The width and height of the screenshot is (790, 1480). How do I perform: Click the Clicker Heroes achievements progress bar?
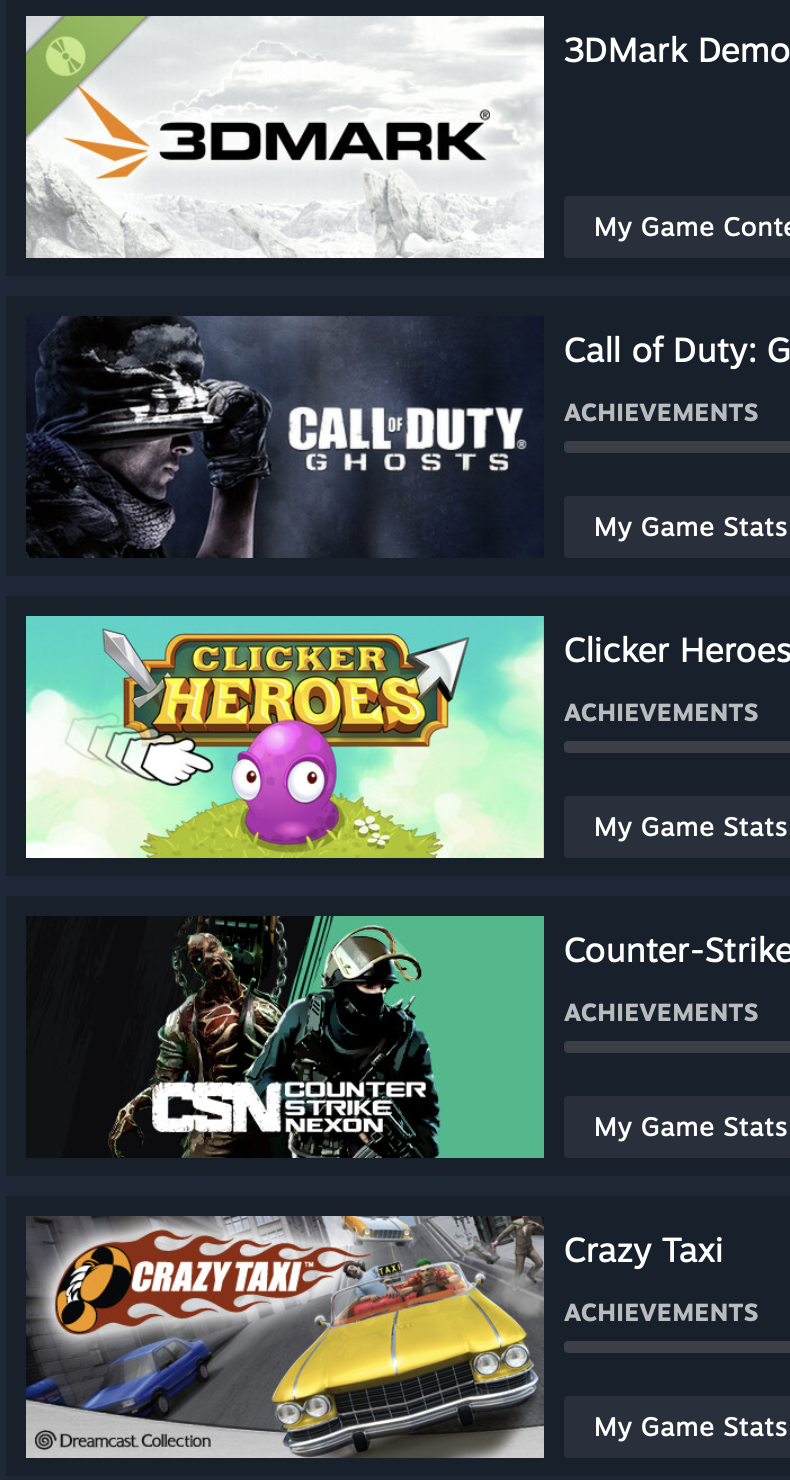click(677, 747)
